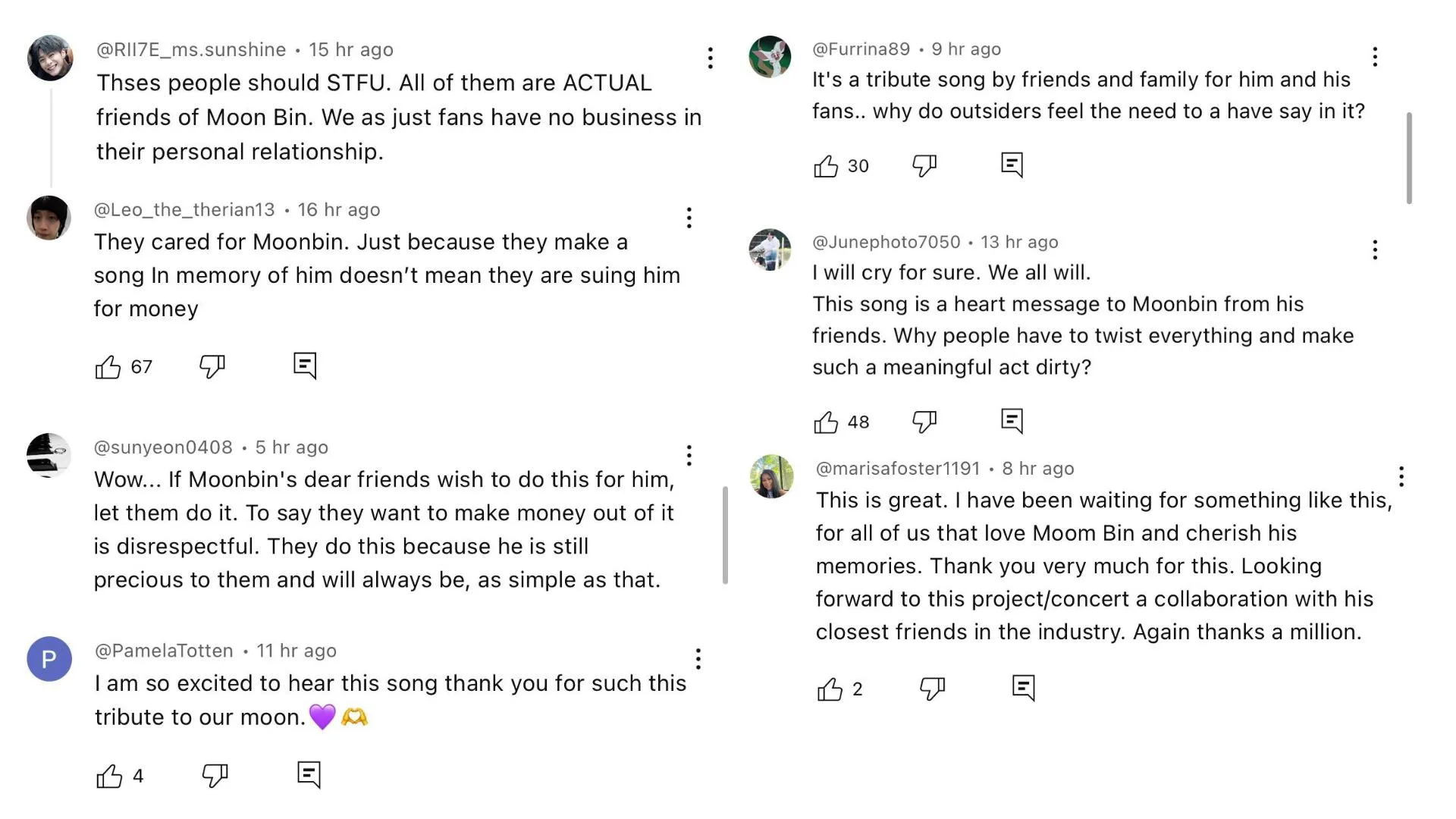
Task: Like @PamelaTotten's tribute comment
Action: point(109,776)
